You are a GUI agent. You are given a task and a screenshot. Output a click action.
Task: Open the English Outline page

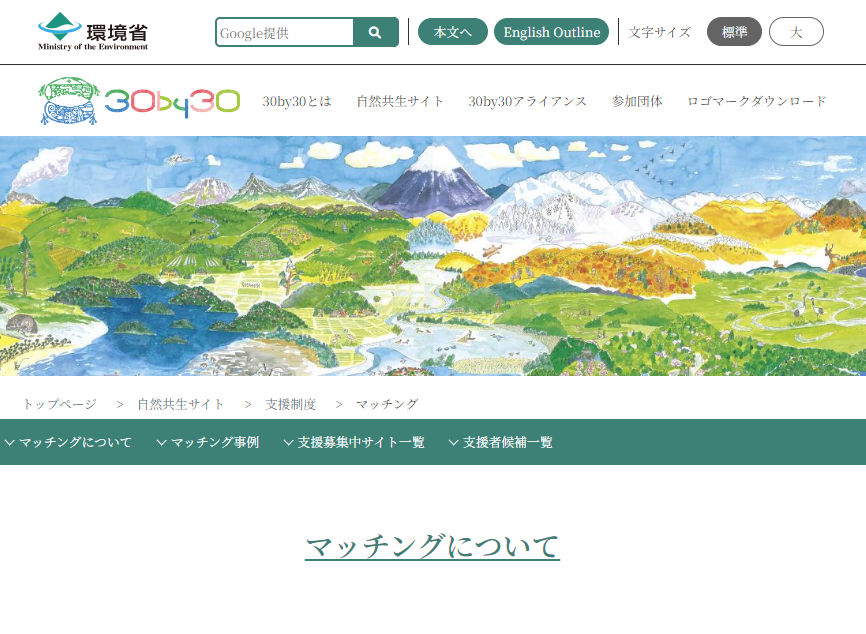click(x=551, y=32)
